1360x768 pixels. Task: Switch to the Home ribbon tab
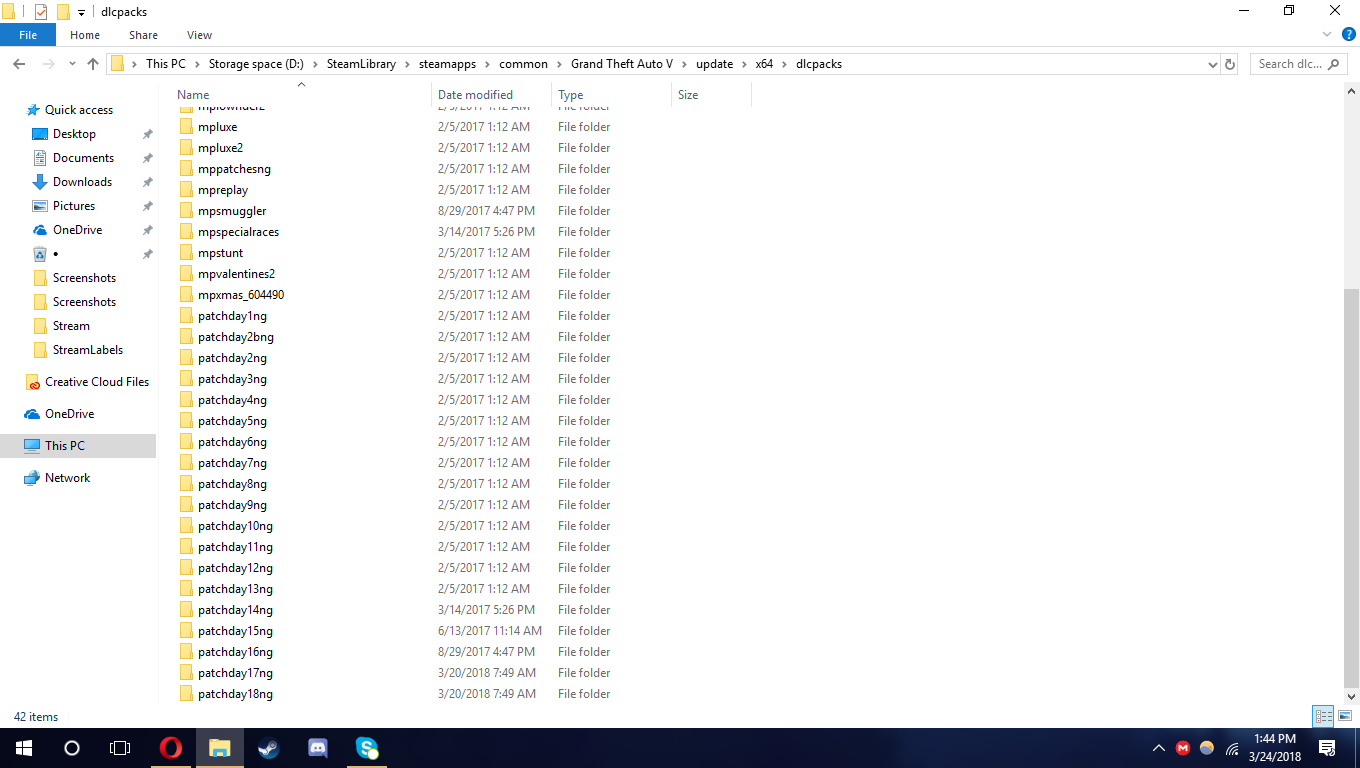click(x=85, y=35)
